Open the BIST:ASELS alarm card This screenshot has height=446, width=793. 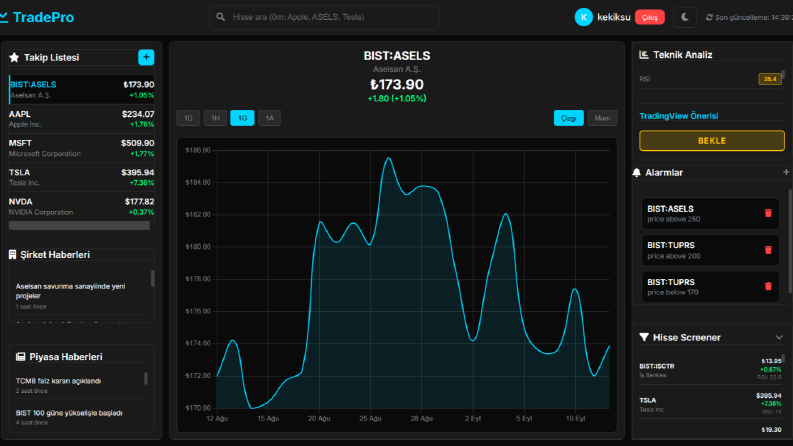pos(710,213)
